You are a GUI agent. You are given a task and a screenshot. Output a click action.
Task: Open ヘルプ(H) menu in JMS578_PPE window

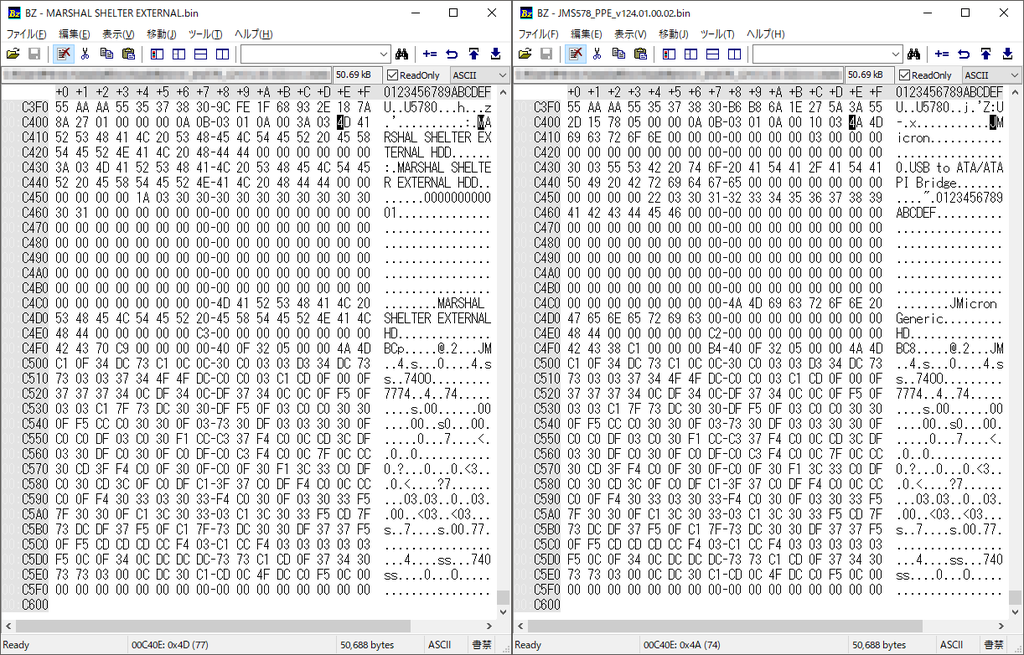[765, 34]
